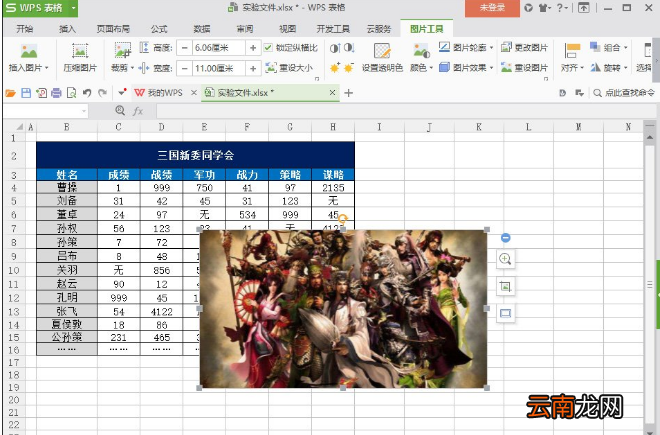The image size is (660, 435).
Task: Click the undo arrow icon
Action: pos(87,93)
